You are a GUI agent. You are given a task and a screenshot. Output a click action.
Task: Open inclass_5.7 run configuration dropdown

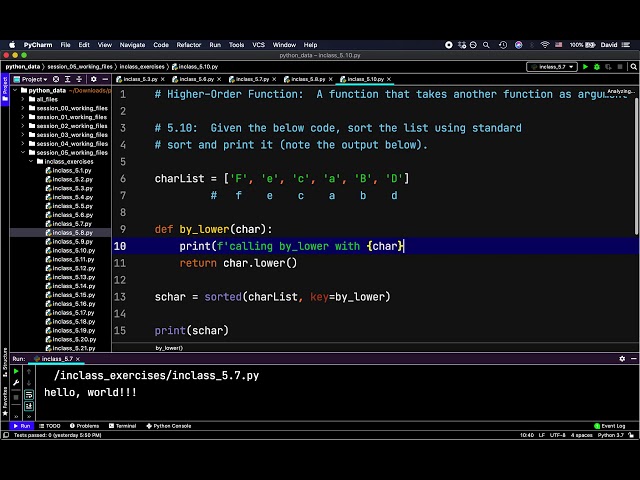[x=552, y=67]
